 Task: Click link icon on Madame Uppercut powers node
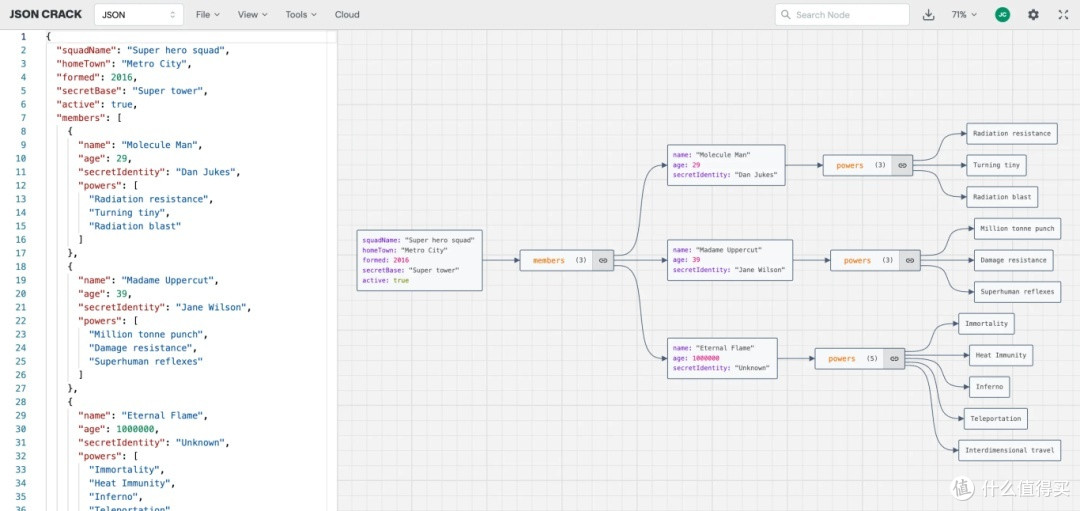click(909, 260)
